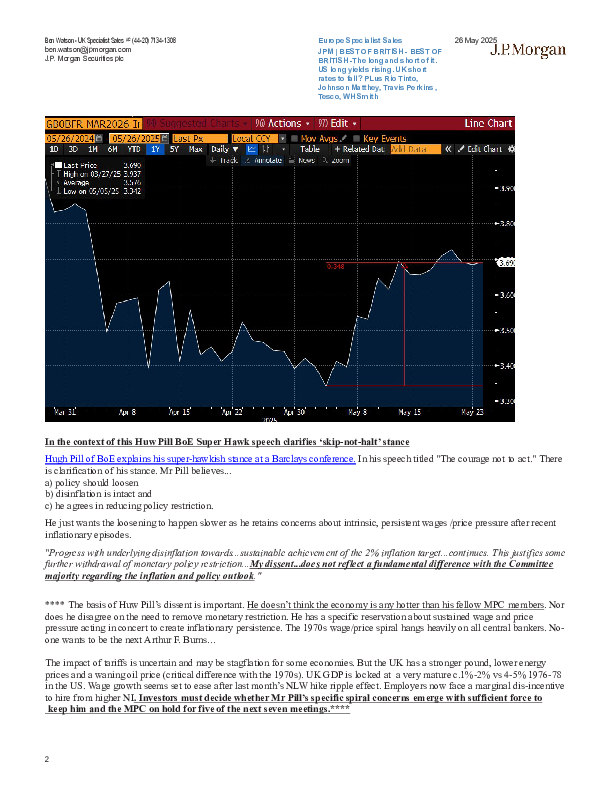Viewport: 612px width, 792px height.
Task: Open the Edit dropdown menu
Action: [337, 123]
